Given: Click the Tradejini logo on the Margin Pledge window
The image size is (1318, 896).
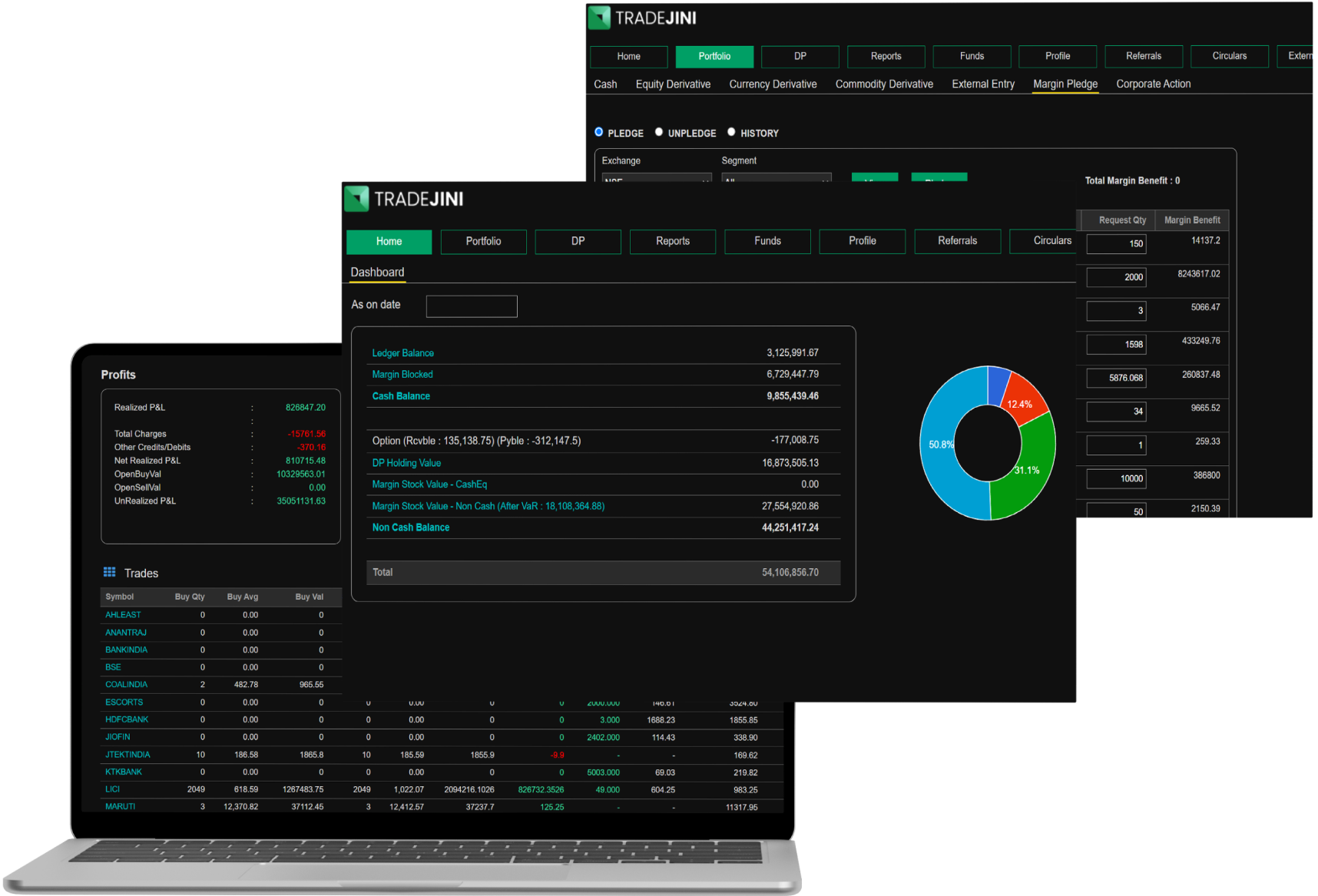Looking at the screenshot, I should 642,18.
